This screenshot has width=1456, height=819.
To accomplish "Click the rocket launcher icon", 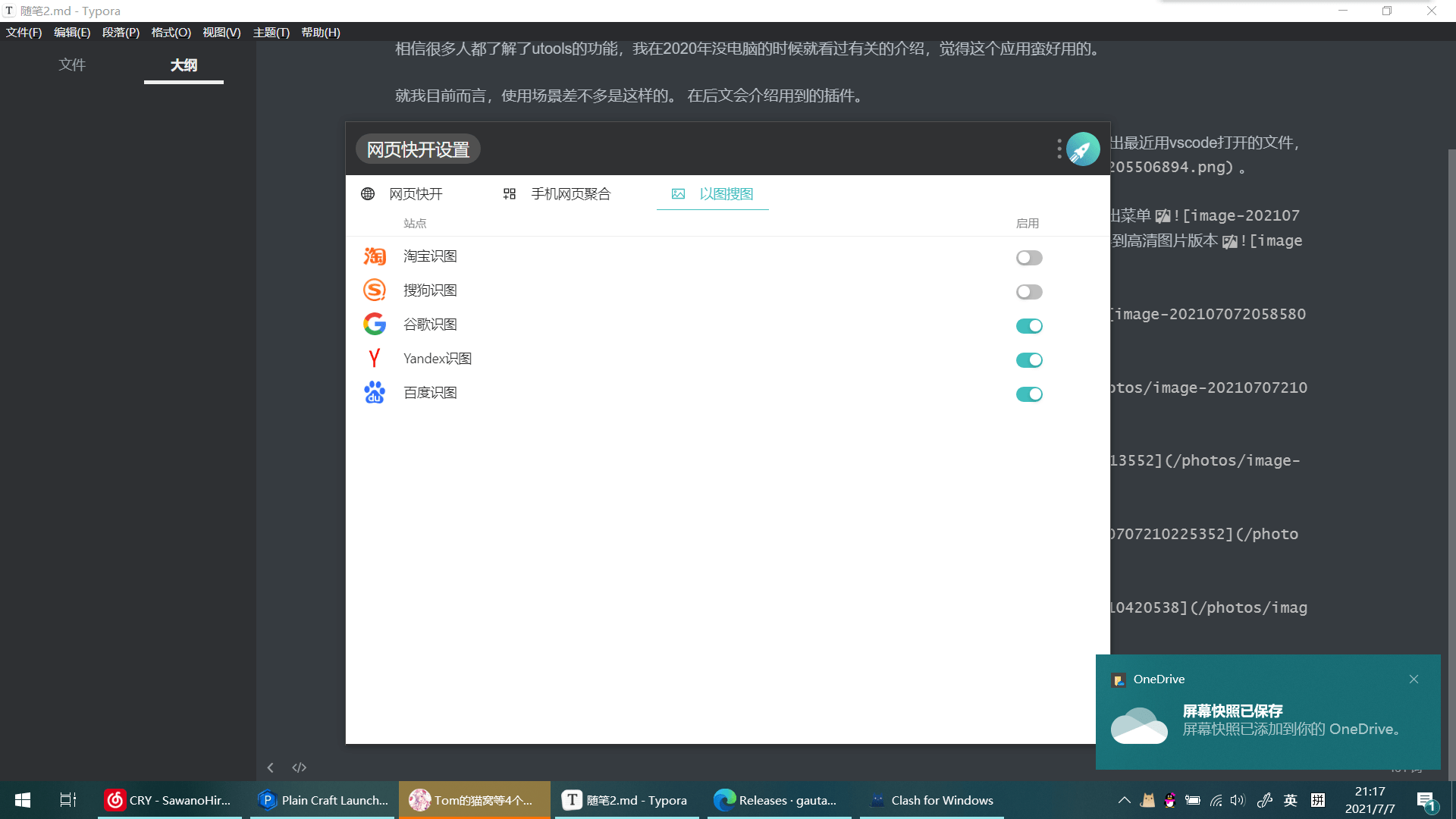I will 1083,149.
